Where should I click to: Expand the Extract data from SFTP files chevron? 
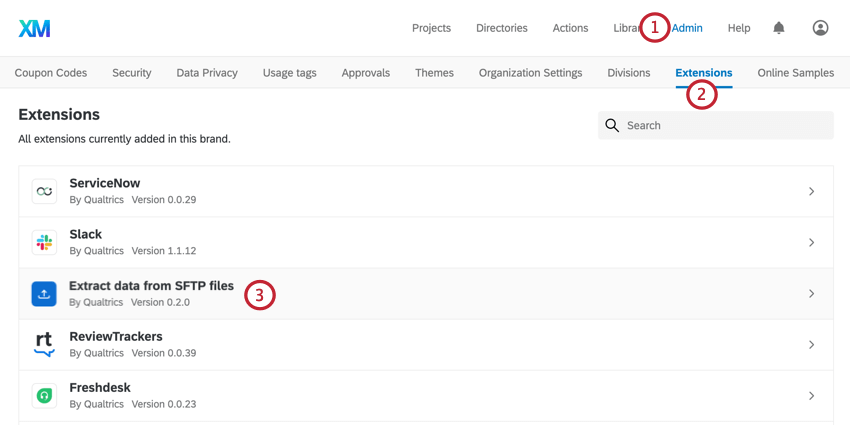pyautogui.click(x=812, y=293)
